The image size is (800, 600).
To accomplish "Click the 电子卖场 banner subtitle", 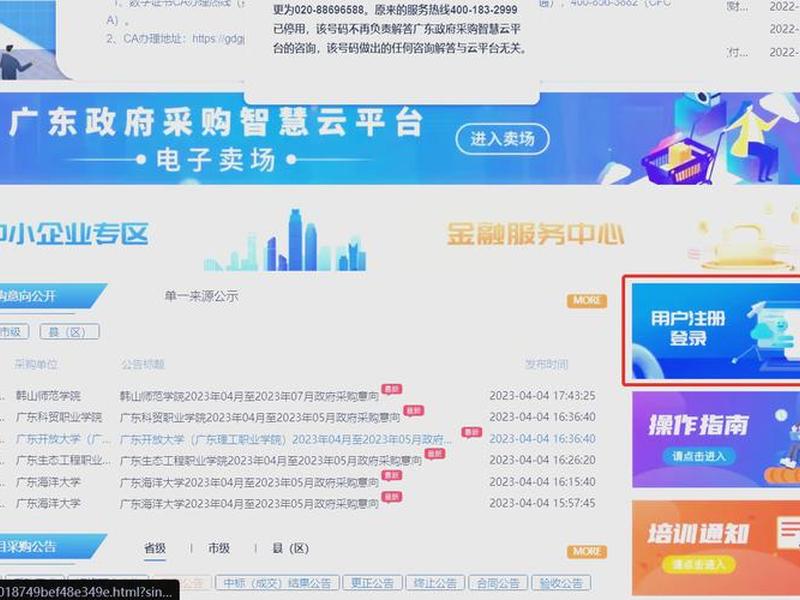I will [216, 160].
